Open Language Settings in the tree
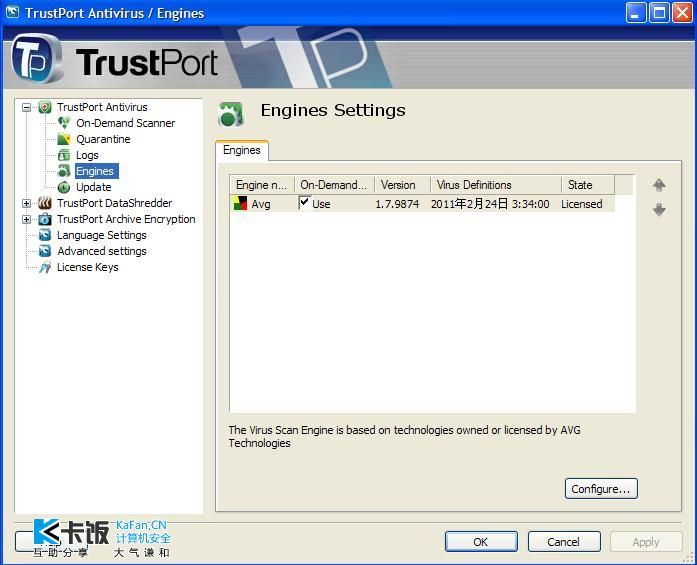Image resolution: width=697 pixels, height=565 pixels. [101, 235]
